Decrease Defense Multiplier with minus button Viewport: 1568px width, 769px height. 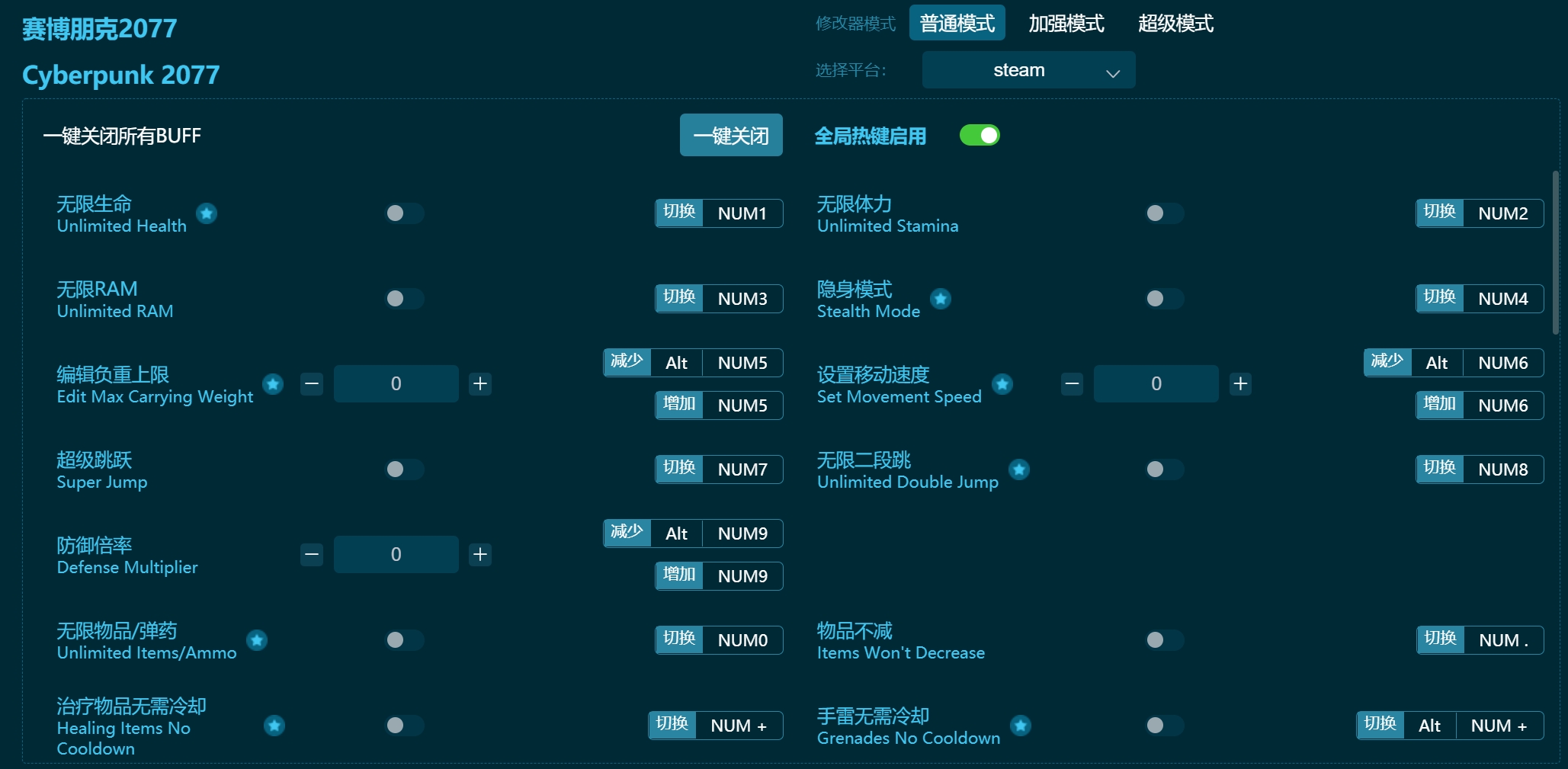click(x=311, y=554)
